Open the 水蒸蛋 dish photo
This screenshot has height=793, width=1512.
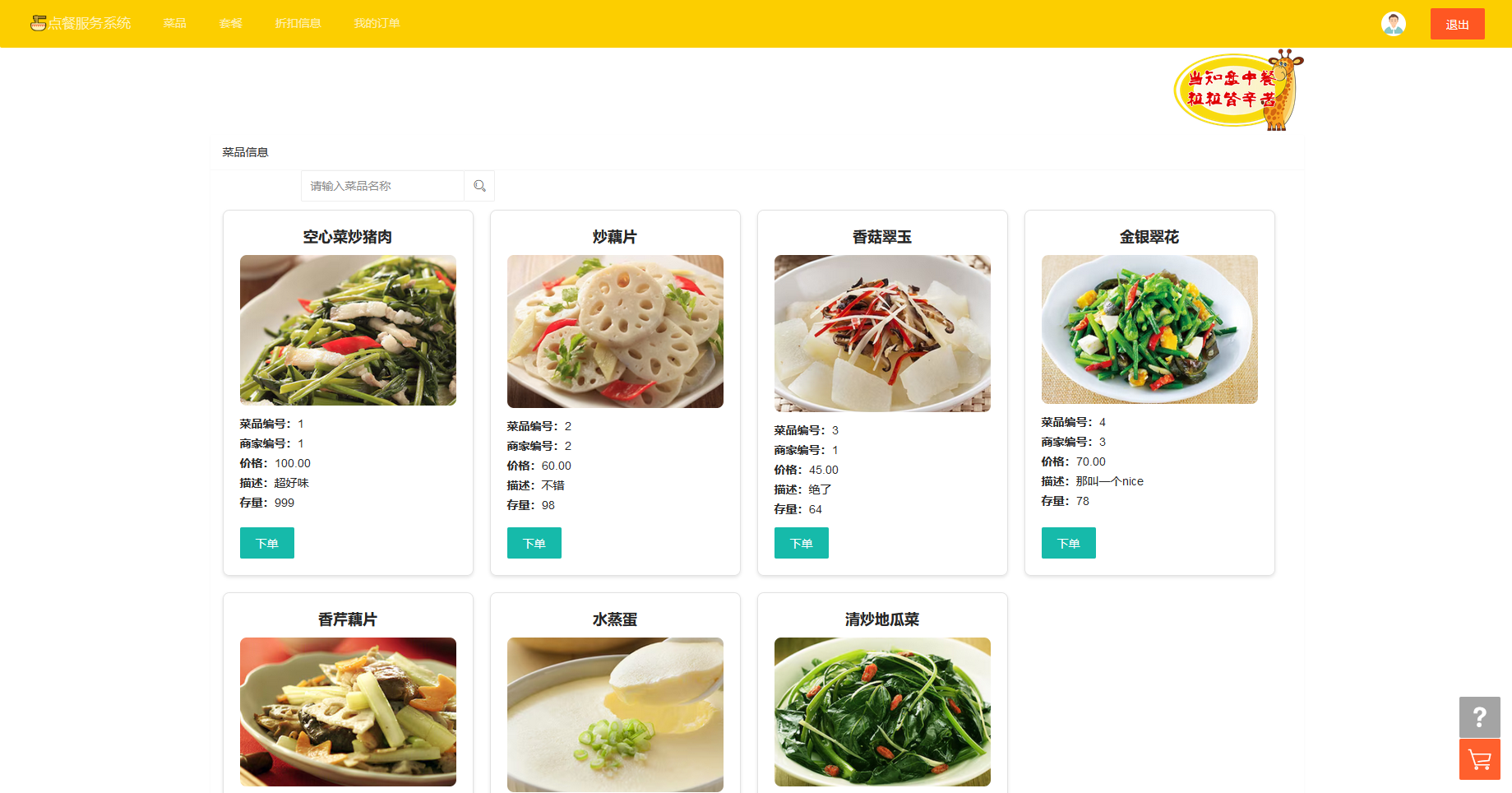coord(615,715)
